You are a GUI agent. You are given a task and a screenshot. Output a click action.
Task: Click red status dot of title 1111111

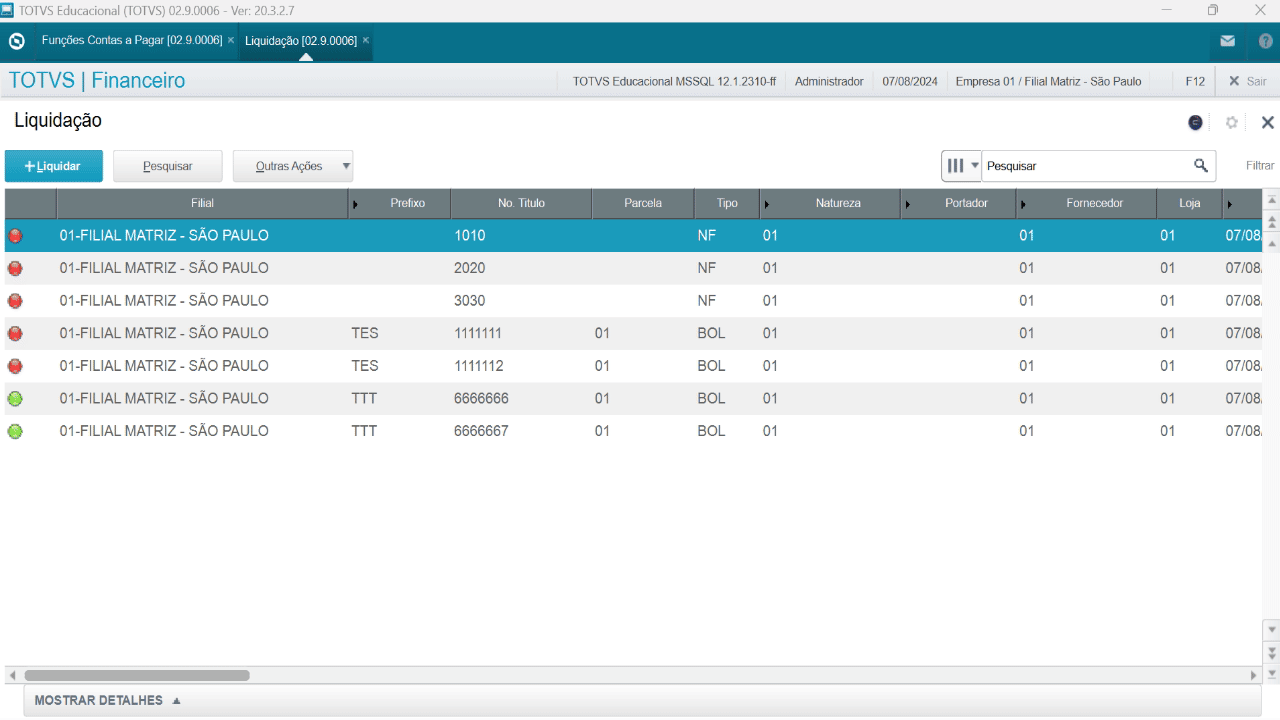(15, 334)
